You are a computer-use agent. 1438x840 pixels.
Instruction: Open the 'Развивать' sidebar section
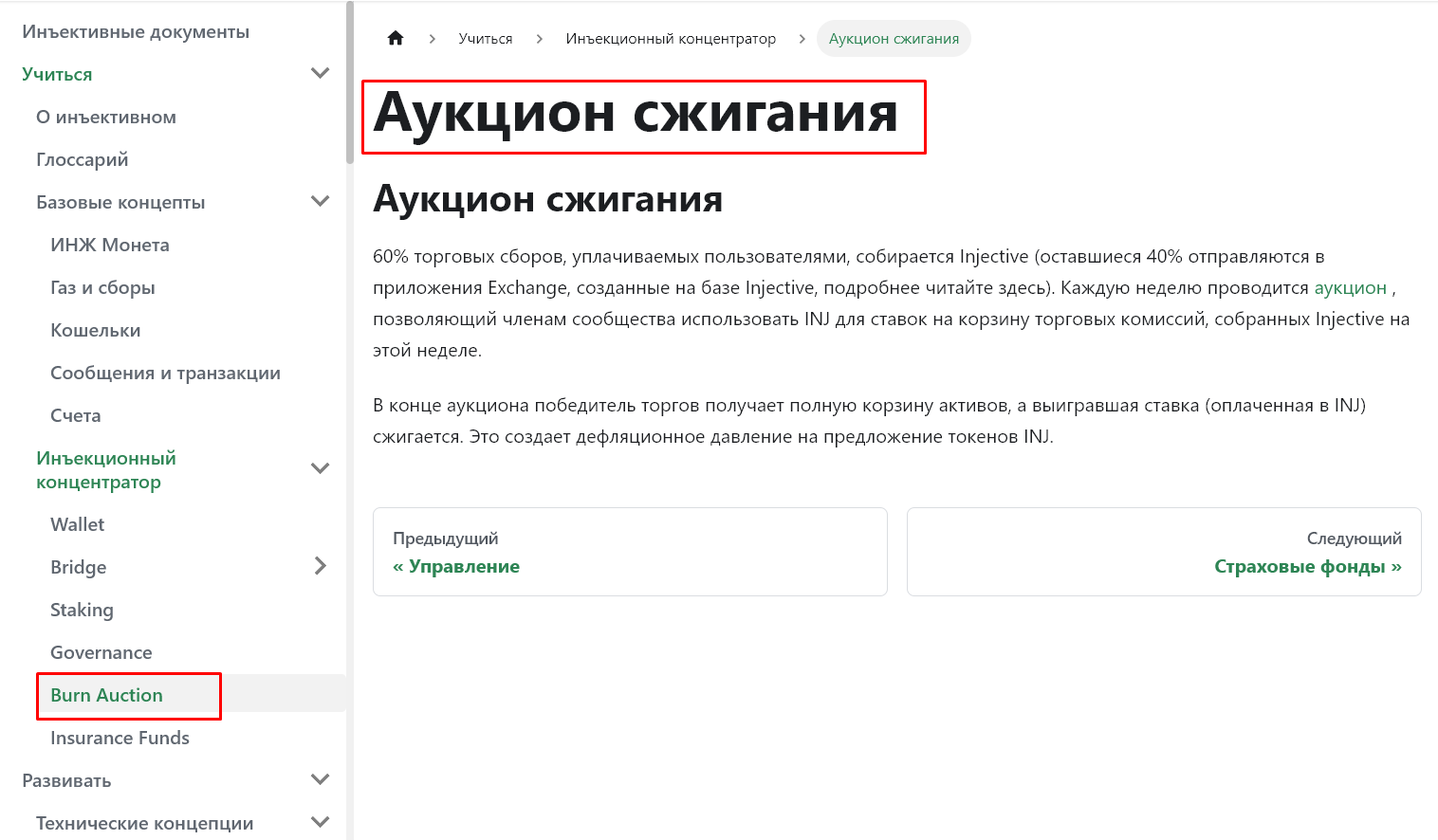66,780
